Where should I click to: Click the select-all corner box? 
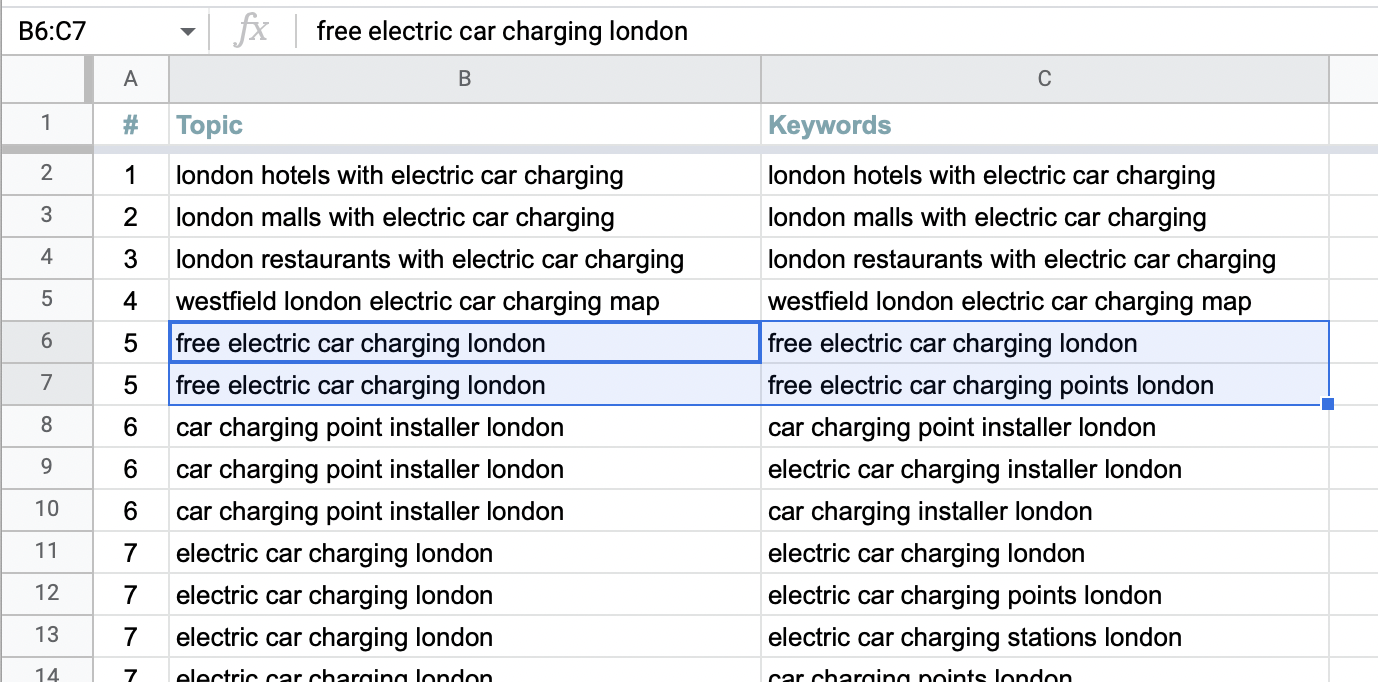coord(47,79)
